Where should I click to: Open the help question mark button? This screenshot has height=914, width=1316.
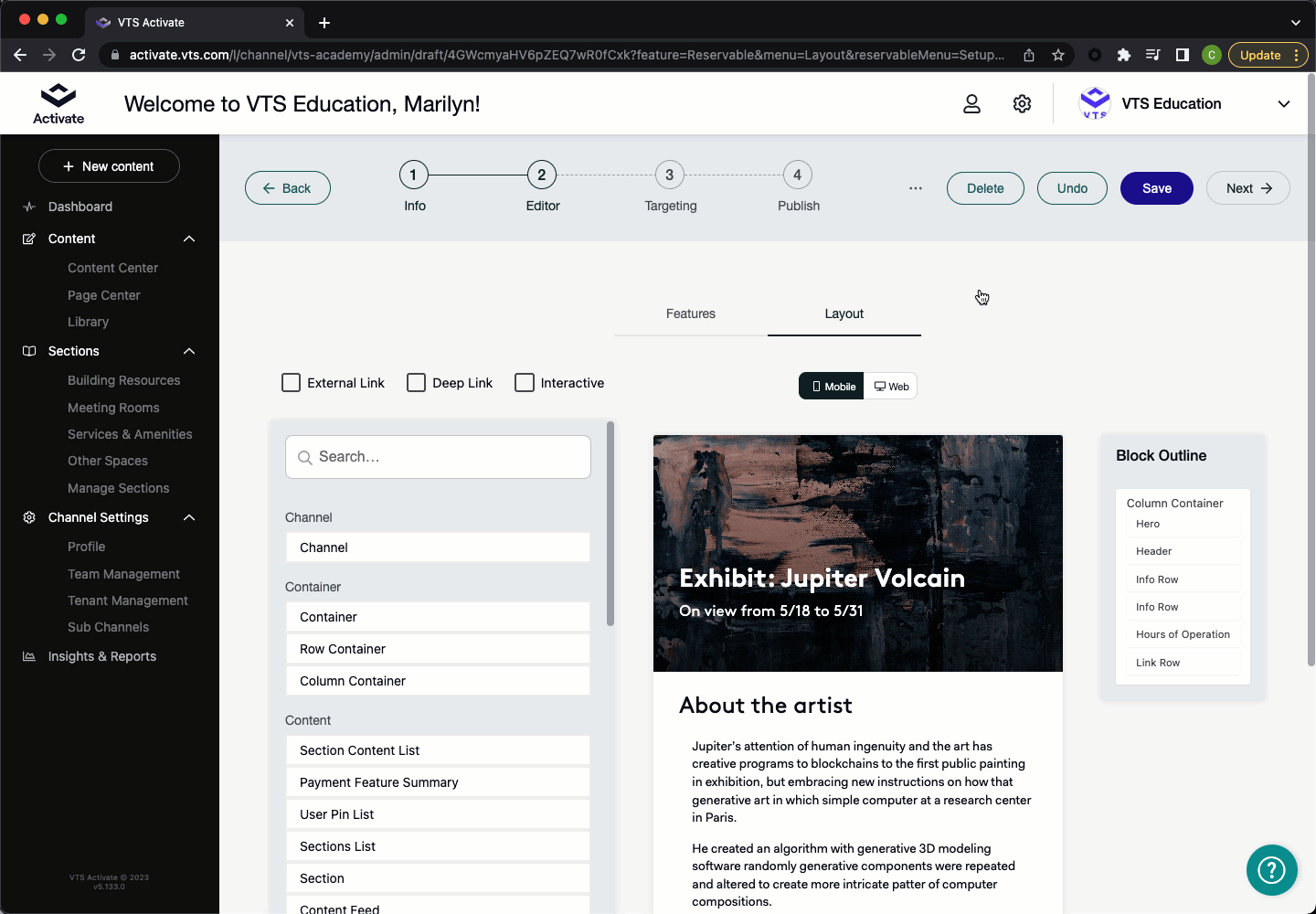(x=1271, y=870)
